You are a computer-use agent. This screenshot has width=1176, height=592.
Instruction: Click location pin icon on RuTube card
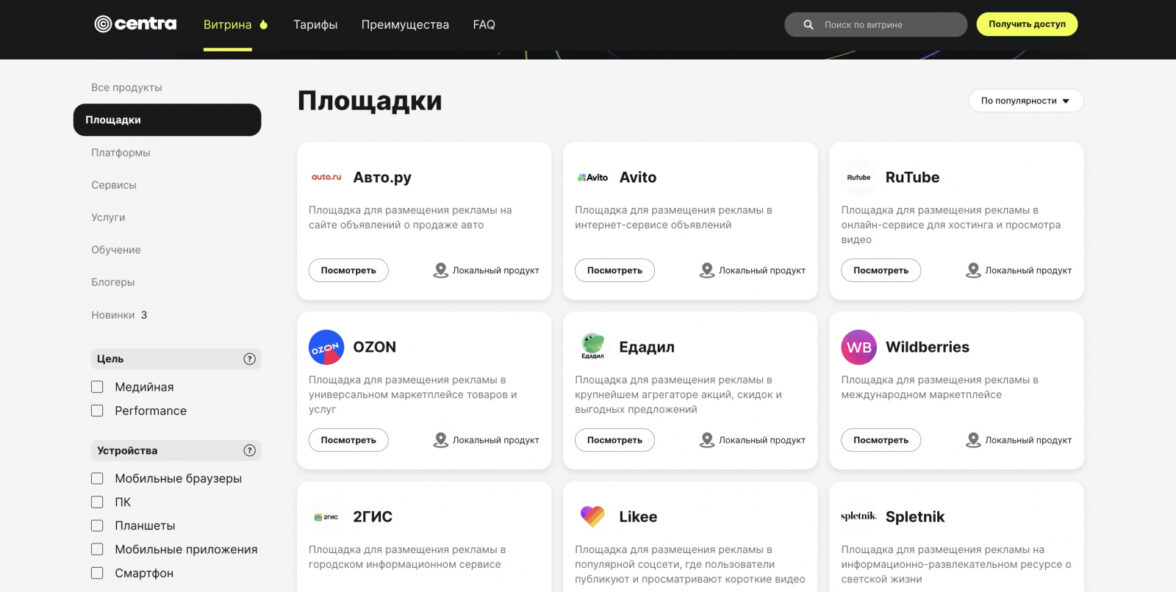coord(973,270)
